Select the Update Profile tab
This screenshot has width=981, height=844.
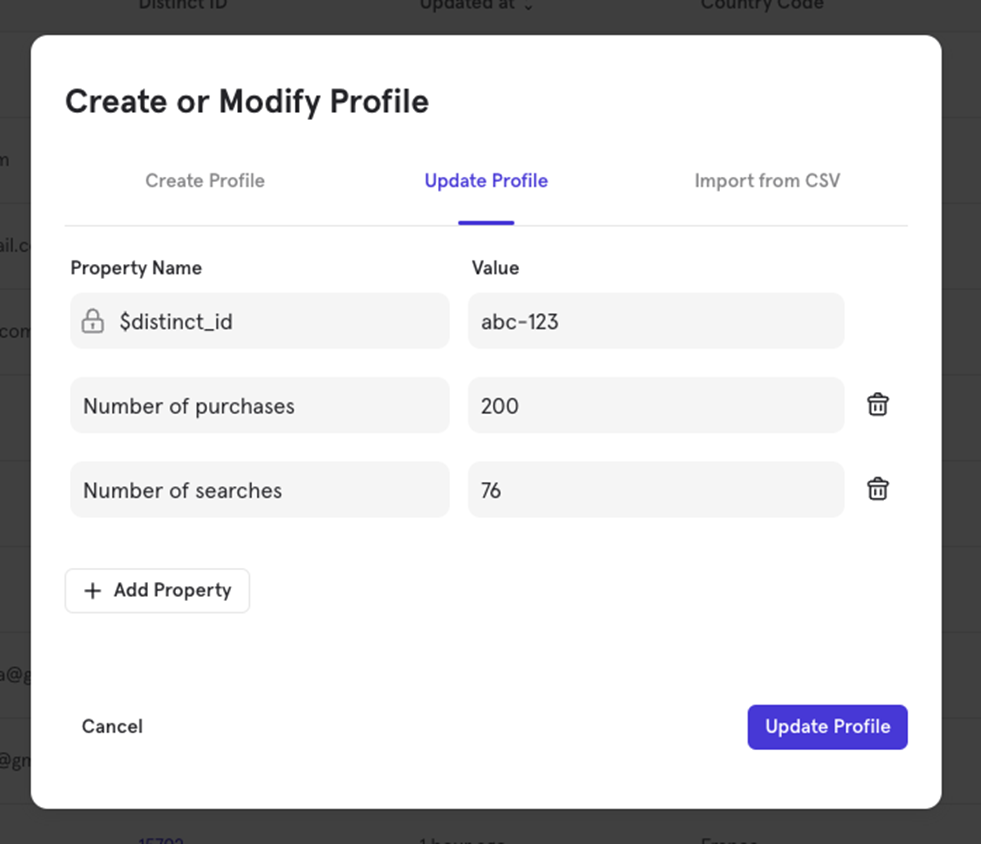tap(486, 181)
